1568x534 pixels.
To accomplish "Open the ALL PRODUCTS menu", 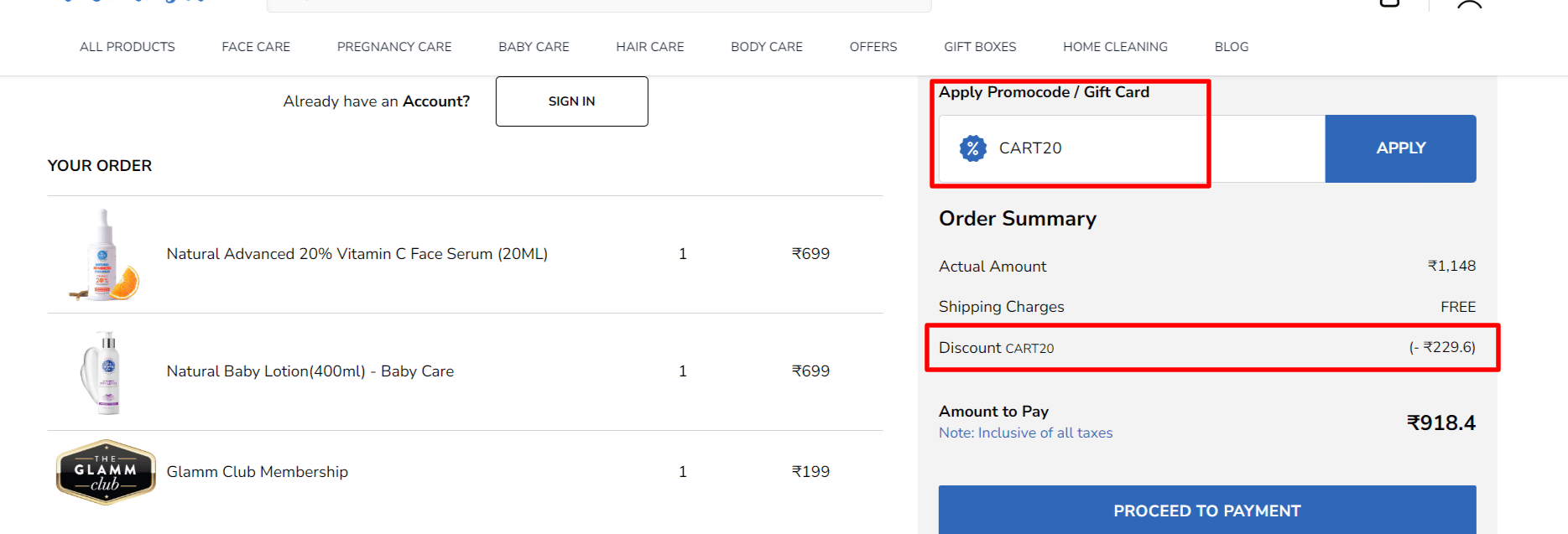I will (x=127, y=46).
